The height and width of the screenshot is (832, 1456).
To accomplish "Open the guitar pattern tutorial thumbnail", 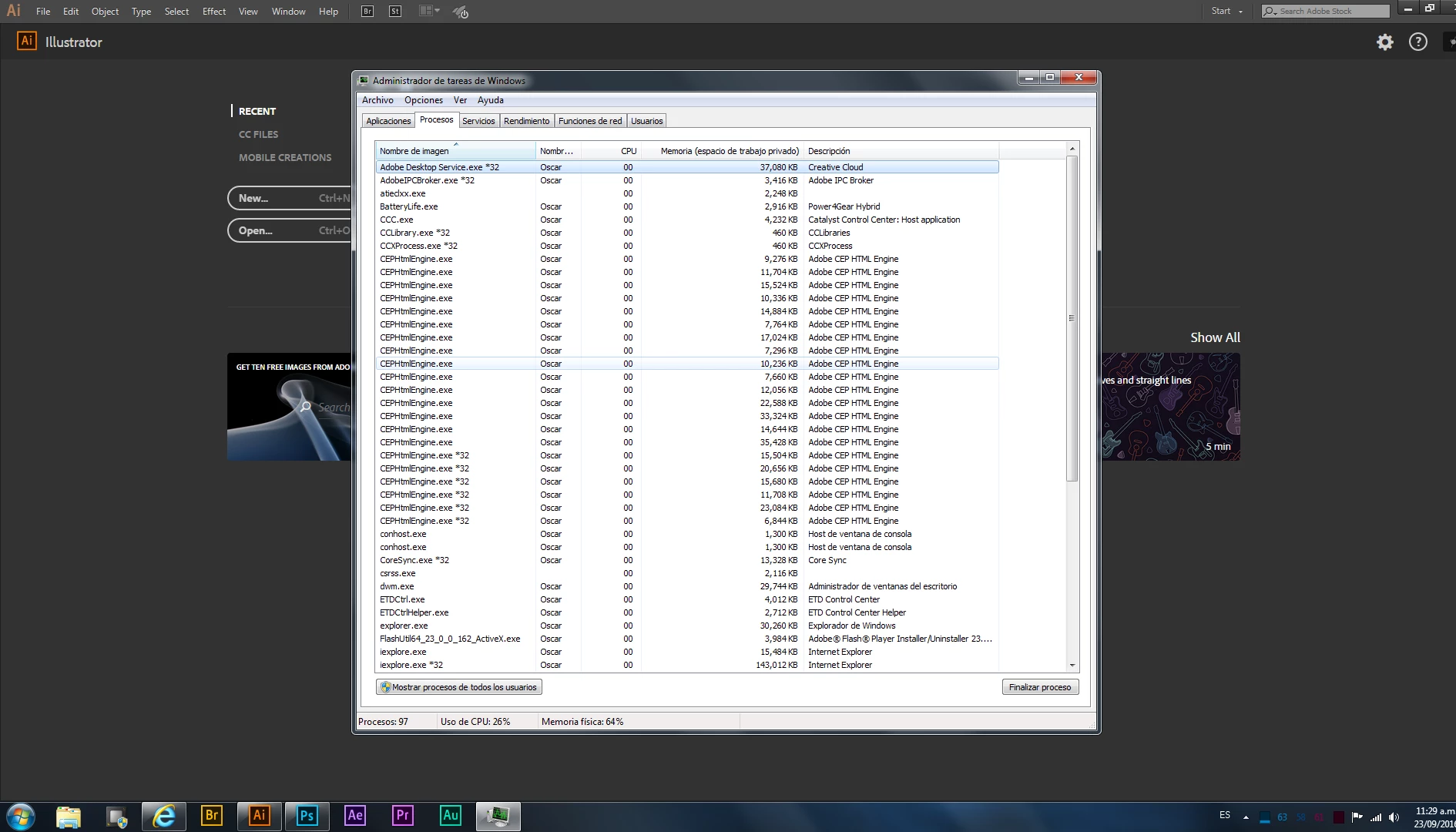I will 1170,407.
